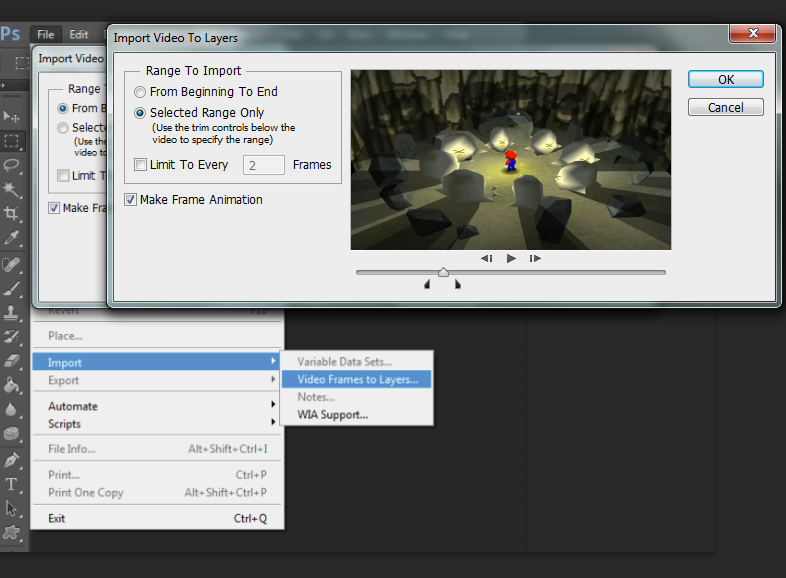Close the Import Video To Layers dialog
The height and width of the screenshot is (578, 786).
coord(752,34)
